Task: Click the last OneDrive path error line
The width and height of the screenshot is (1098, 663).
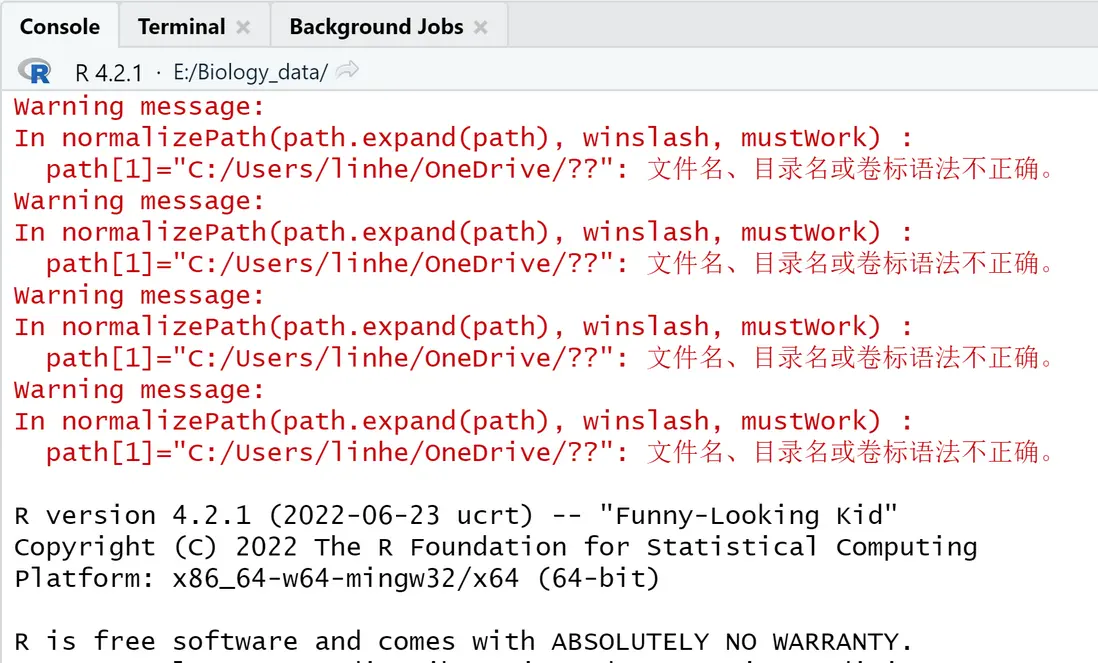Action: coord(550,452)
